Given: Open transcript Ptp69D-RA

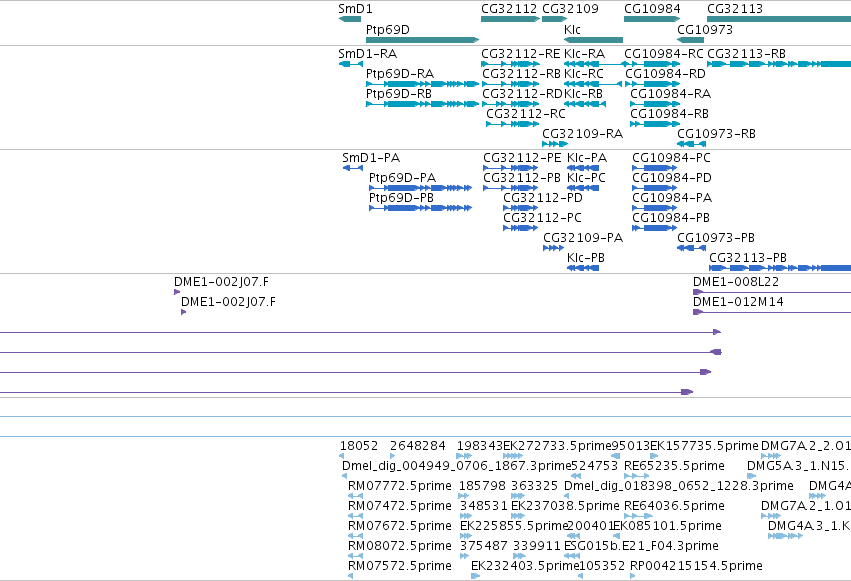Looking at the screenshot, I should pos(399,73).
